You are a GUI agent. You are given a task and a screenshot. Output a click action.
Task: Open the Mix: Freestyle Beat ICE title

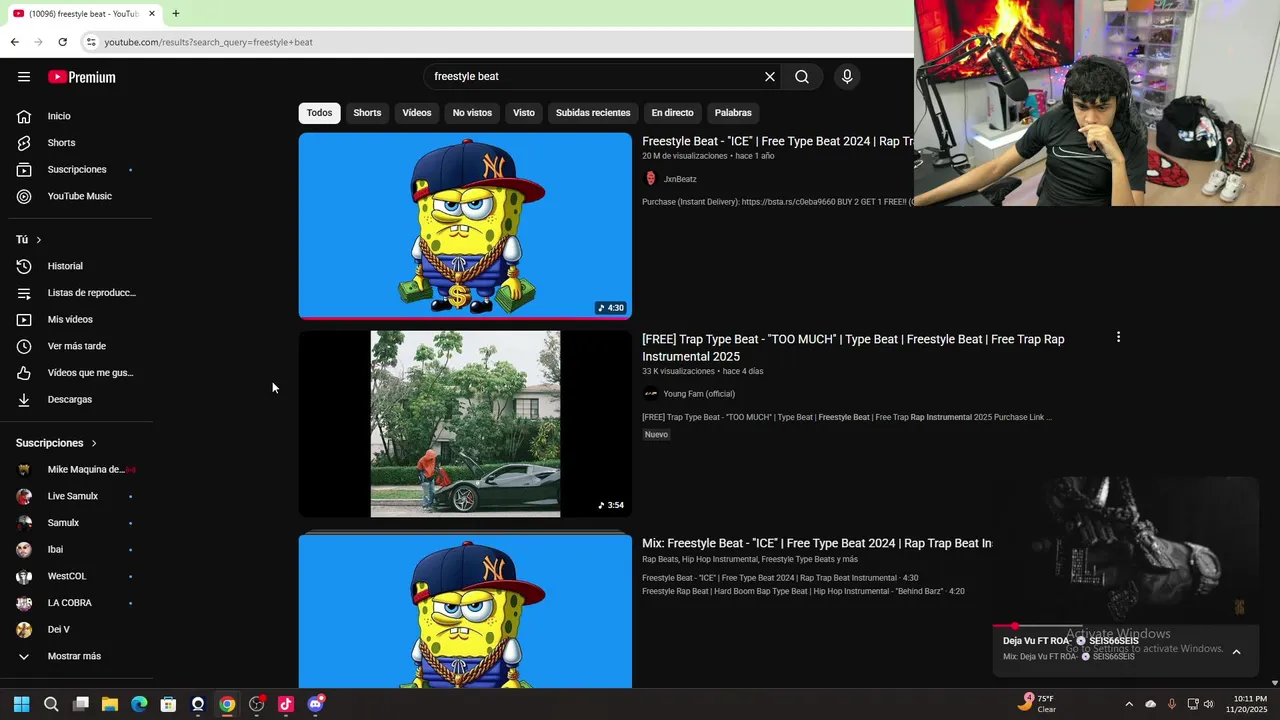click(817, 543)
